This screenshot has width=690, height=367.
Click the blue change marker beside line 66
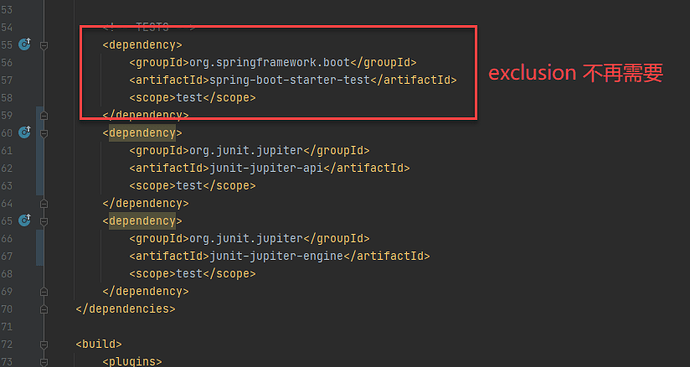pos(40,247)
